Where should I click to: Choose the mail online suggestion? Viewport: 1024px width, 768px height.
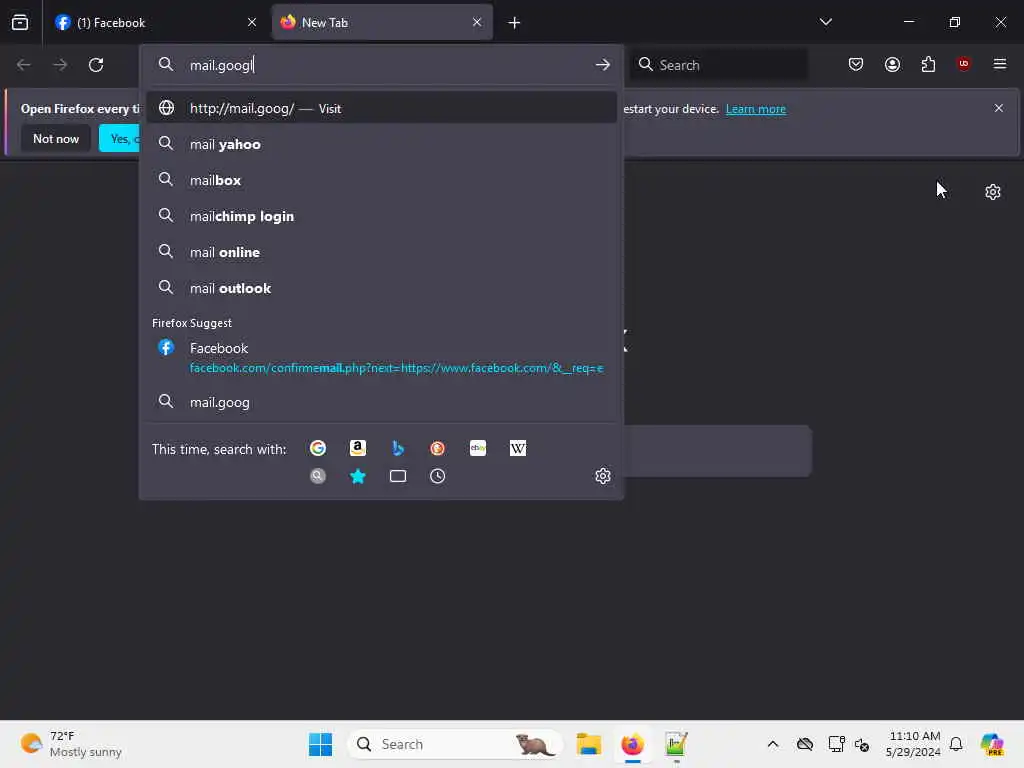[381, 252]
